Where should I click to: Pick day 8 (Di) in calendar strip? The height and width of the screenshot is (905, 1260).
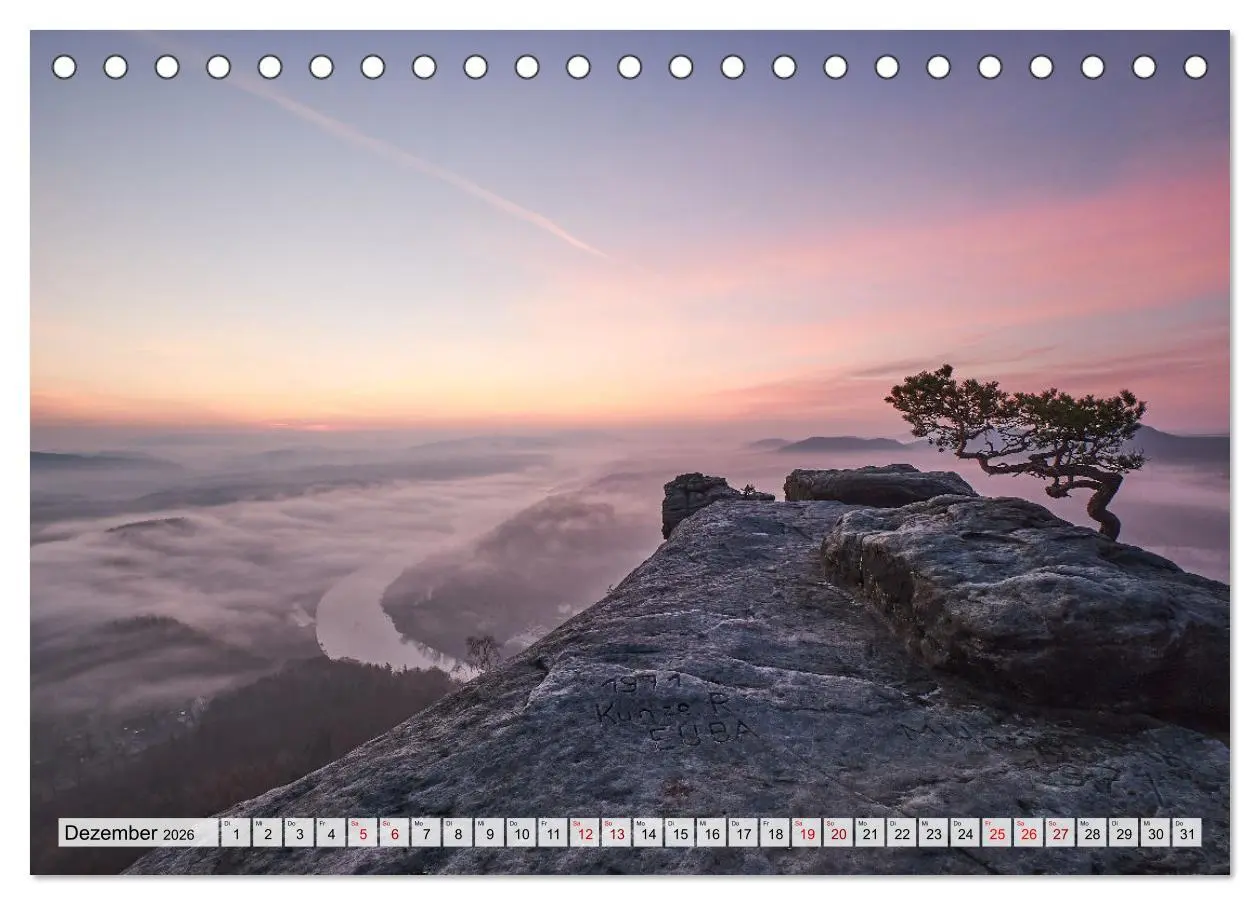pyautogui.click(x=457, y=833)
